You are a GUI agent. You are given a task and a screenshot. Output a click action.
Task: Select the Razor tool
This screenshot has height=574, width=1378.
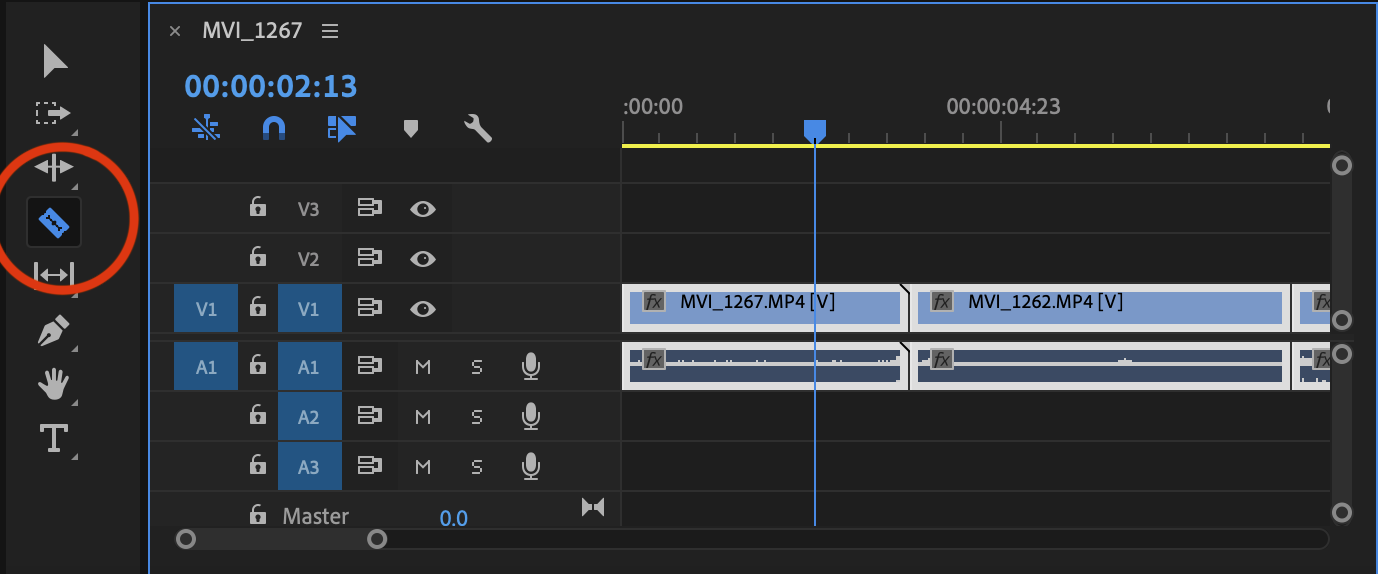coord(54,222)
